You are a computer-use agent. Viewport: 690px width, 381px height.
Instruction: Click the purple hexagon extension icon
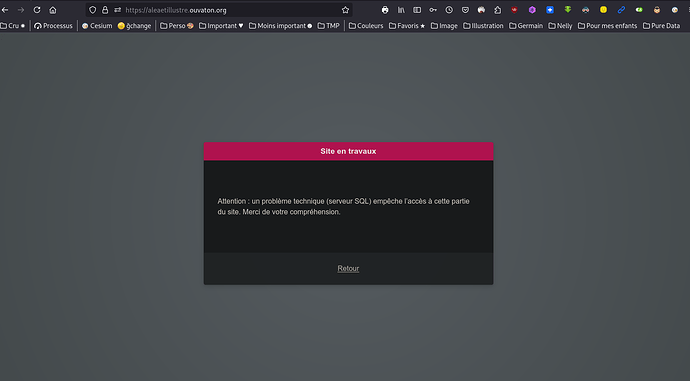[x=532, y=10]
